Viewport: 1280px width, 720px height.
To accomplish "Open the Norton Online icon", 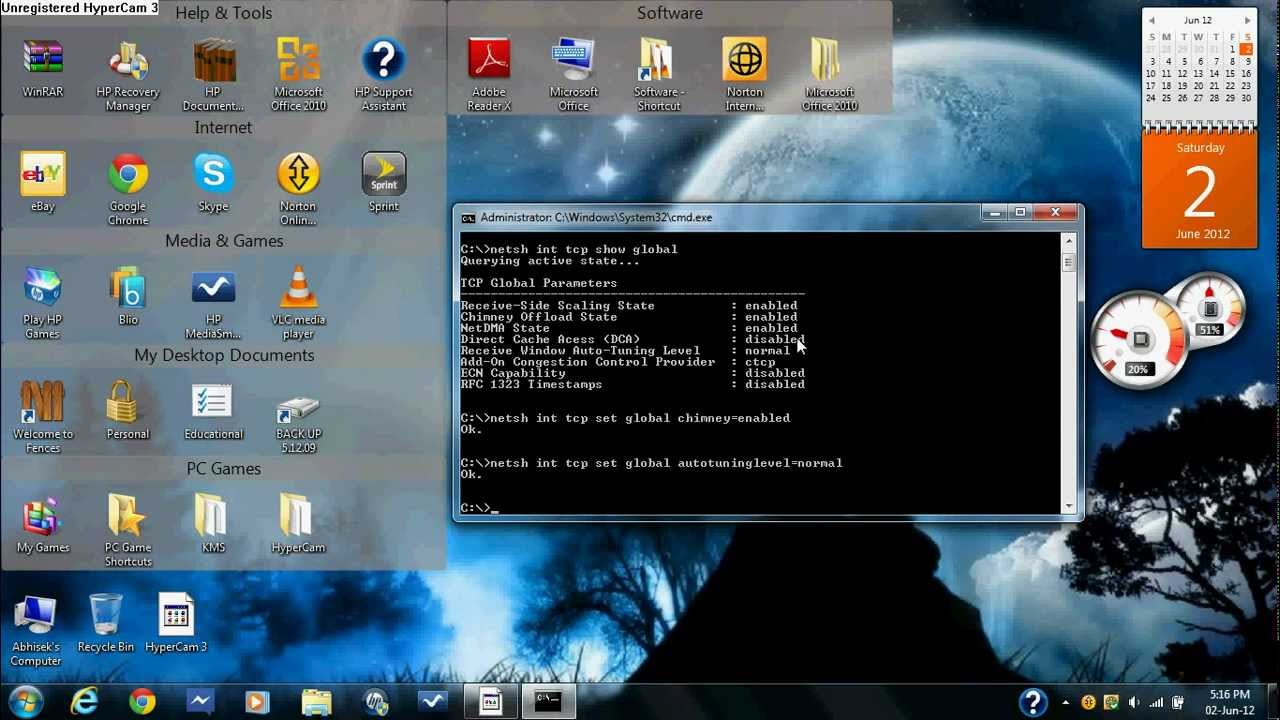I will pos(298,189).
